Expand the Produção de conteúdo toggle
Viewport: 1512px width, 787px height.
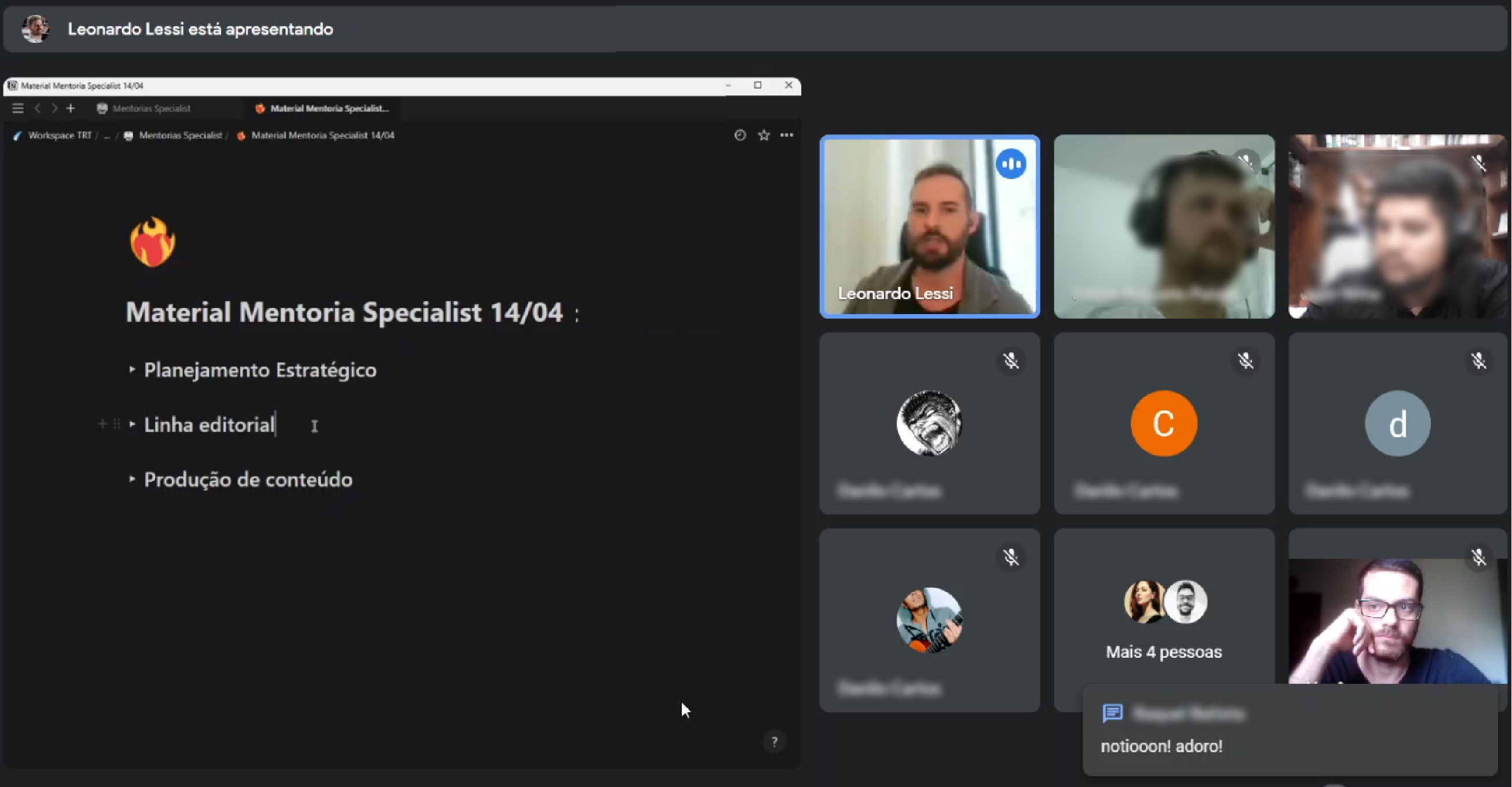point(132,479)
